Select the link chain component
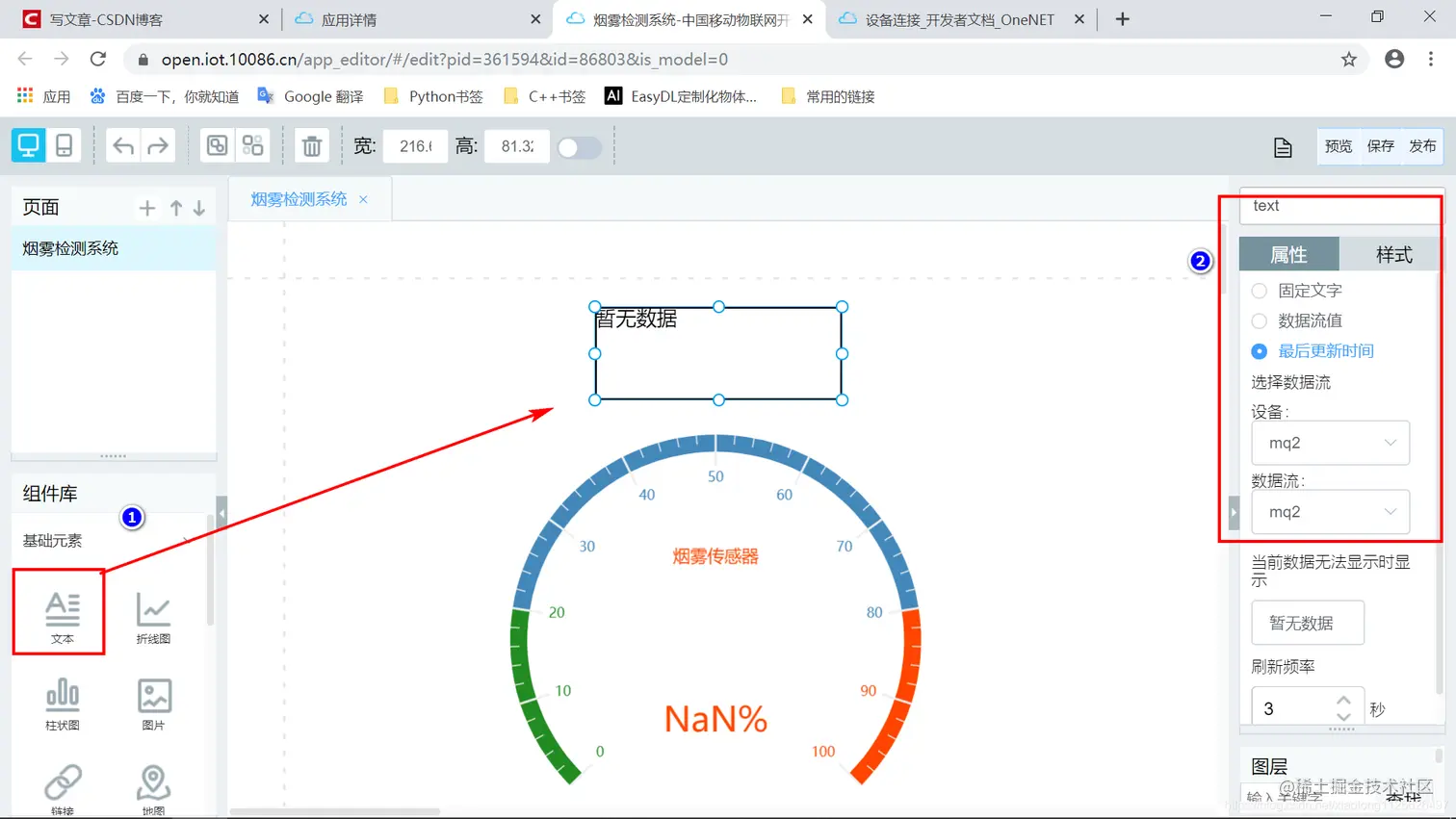The width and height of the screenshot is (1456, 819). pos(63,788)
